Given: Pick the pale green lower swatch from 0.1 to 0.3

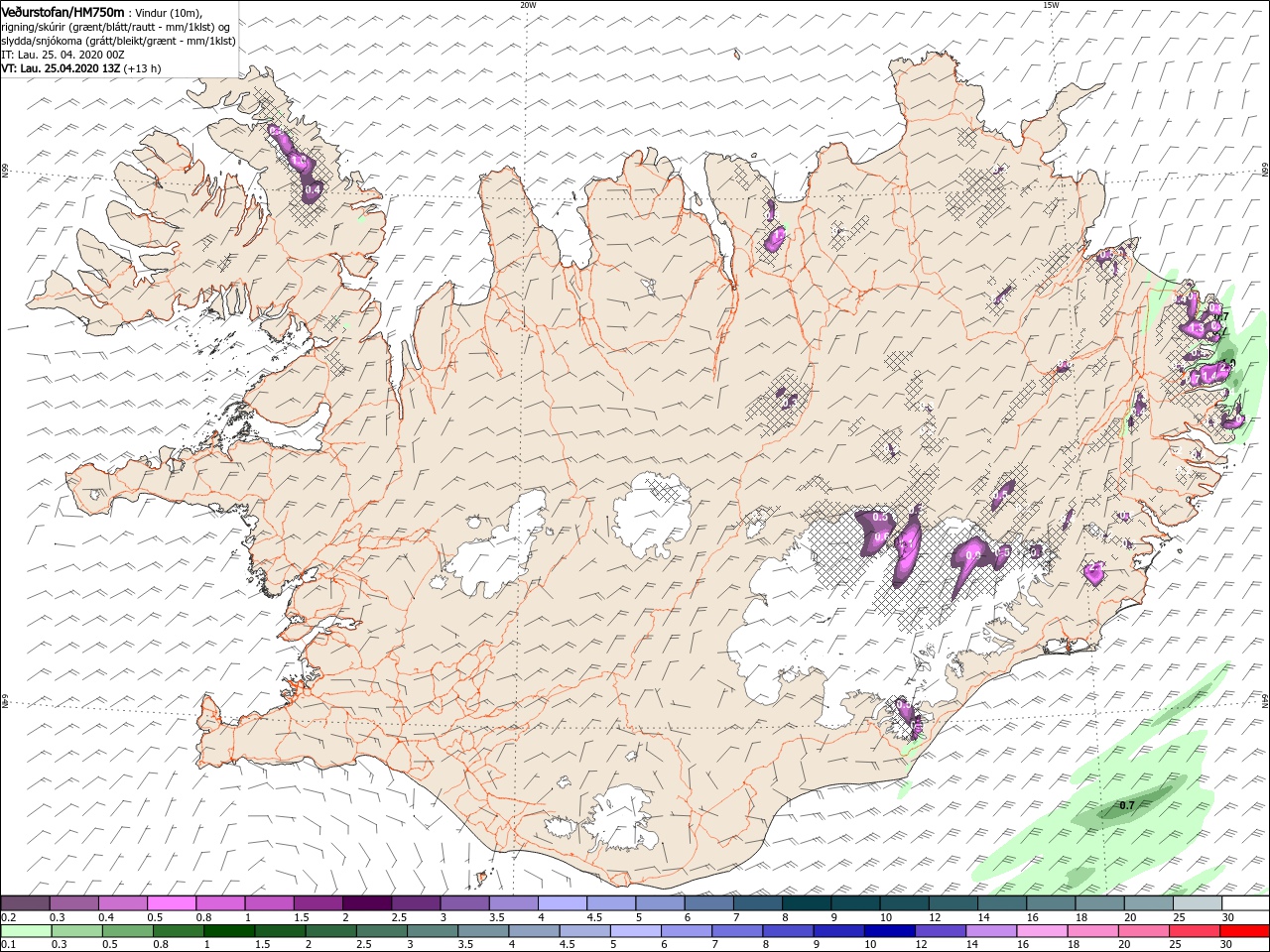Looking at the screenshot, I should point(26,931).
